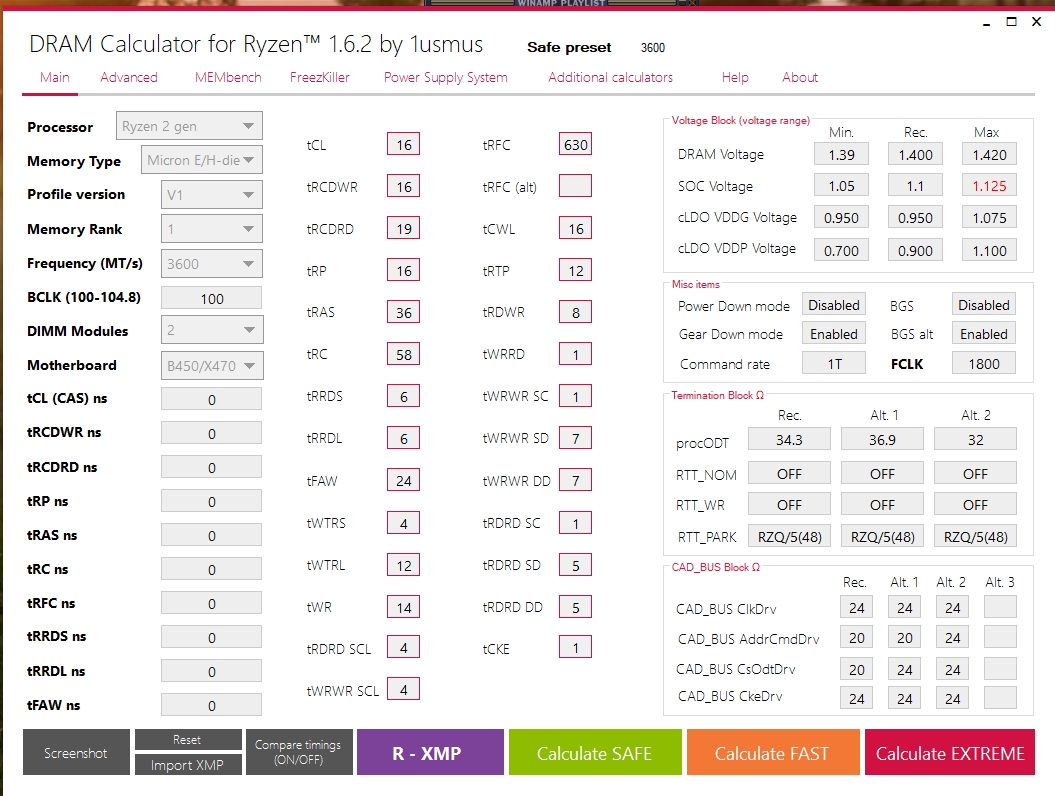Click DRAM Voltage Rec. value 1.400

click(915, 154)
